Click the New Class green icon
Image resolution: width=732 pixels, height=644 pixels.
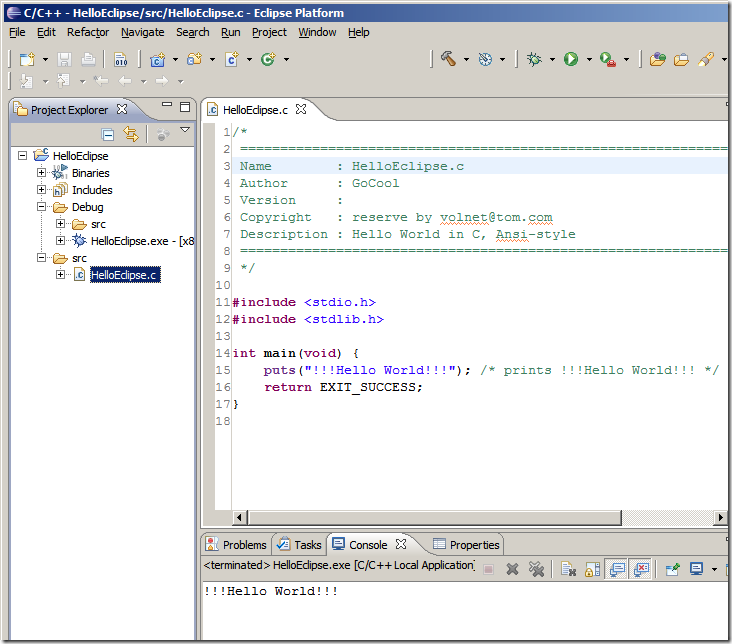click(x=268, y=59)
